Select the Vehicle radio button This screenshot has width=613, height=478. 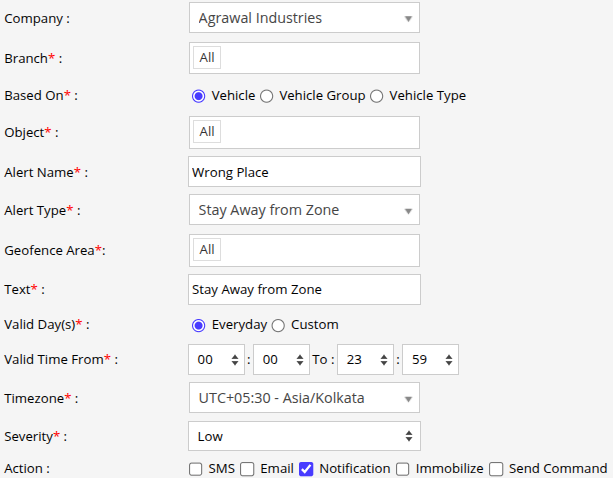198,96
